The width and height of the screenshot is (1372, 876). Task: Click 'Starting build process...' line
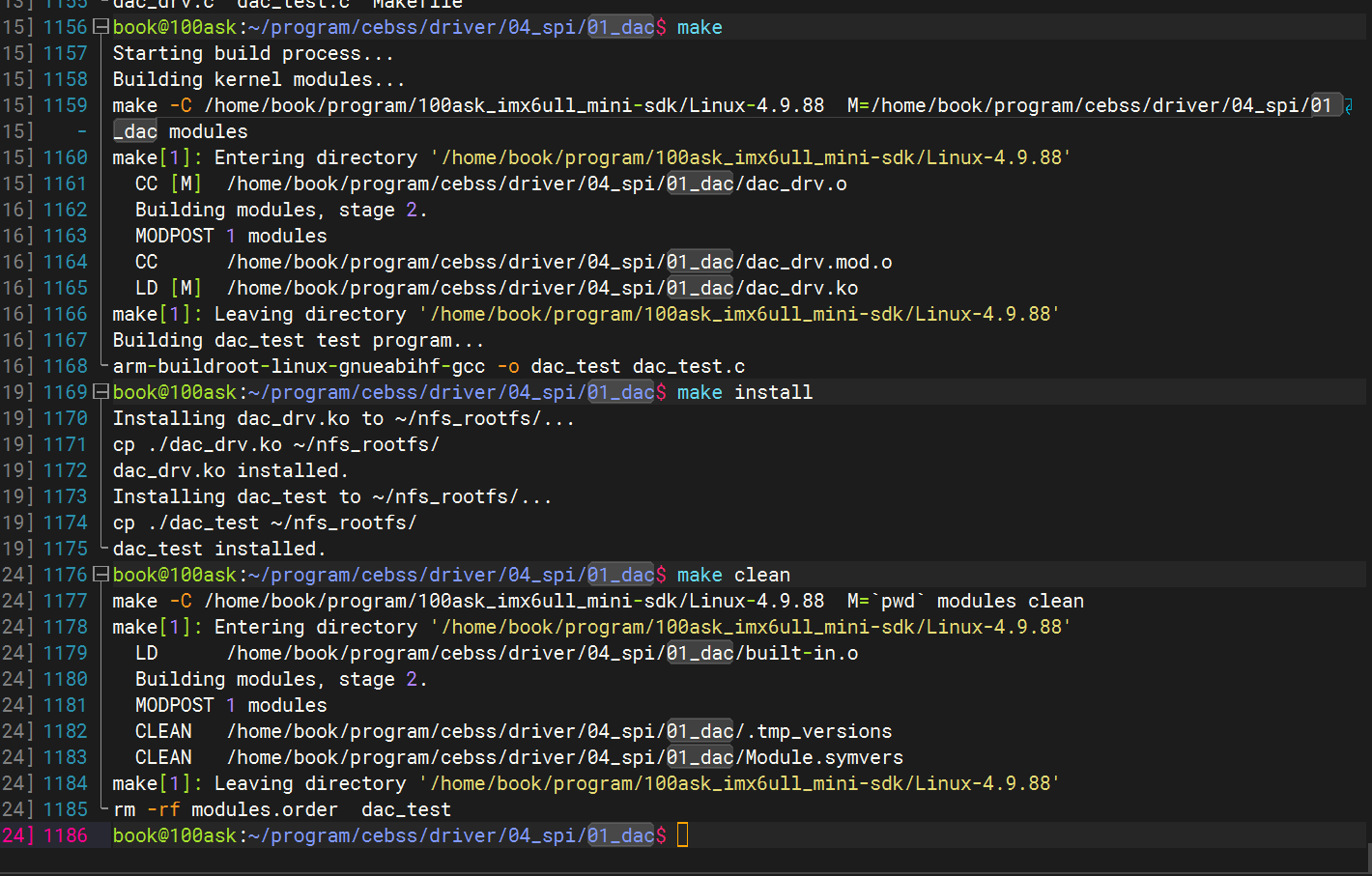(x=253, y=53)
